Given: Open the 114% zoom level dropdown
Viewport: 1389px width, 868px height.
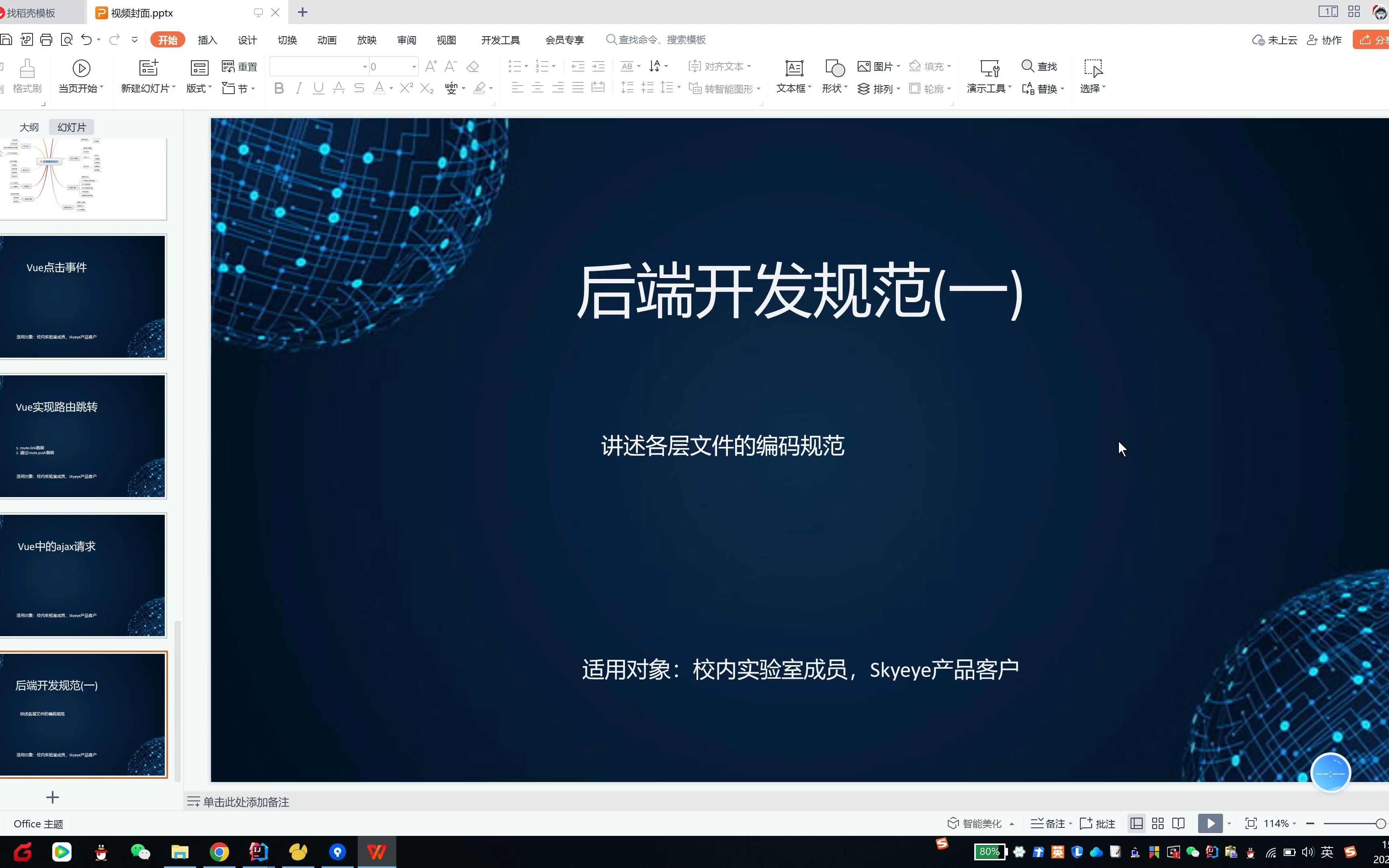Looking at the screenshot, I should [x=1280, y=823].
